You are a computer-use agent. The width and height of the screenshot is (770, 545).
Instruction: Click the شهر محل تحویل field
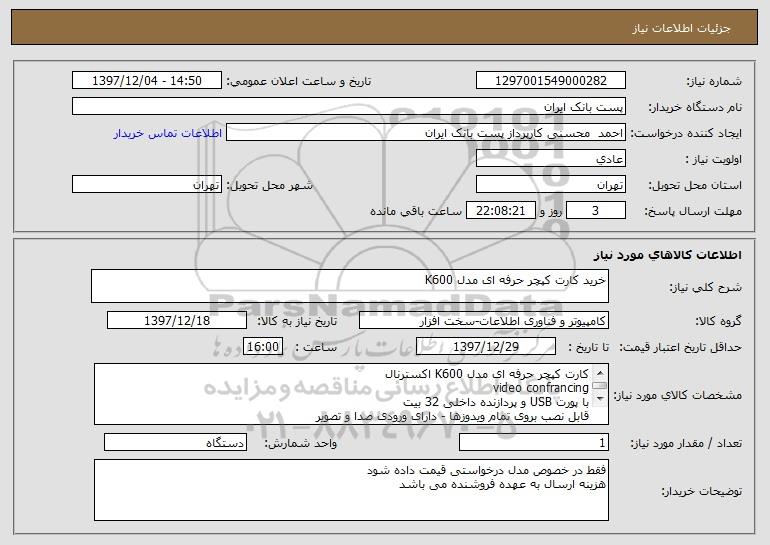(x=147, y=185)
